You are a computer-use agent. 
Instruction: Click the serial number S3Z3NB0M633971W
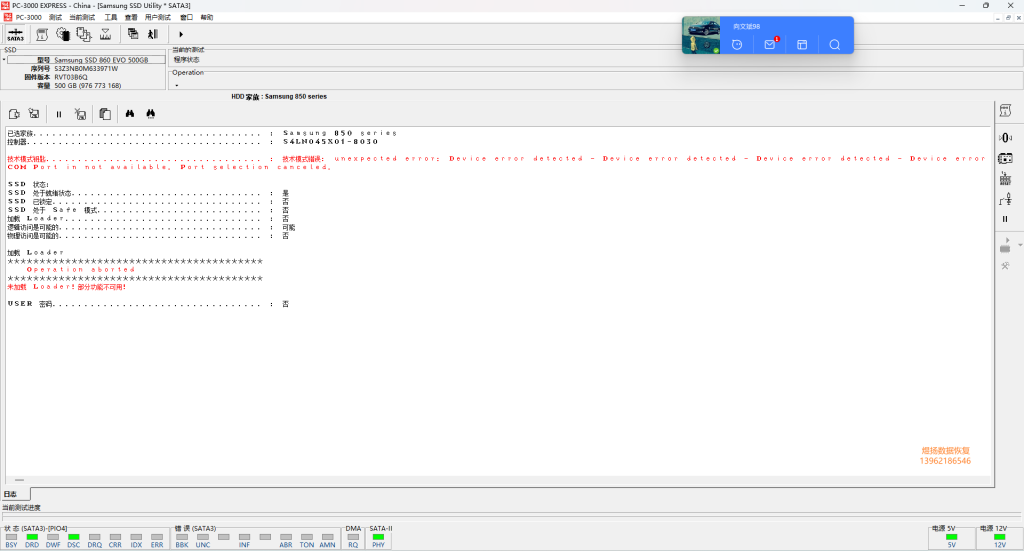(86, 69)
